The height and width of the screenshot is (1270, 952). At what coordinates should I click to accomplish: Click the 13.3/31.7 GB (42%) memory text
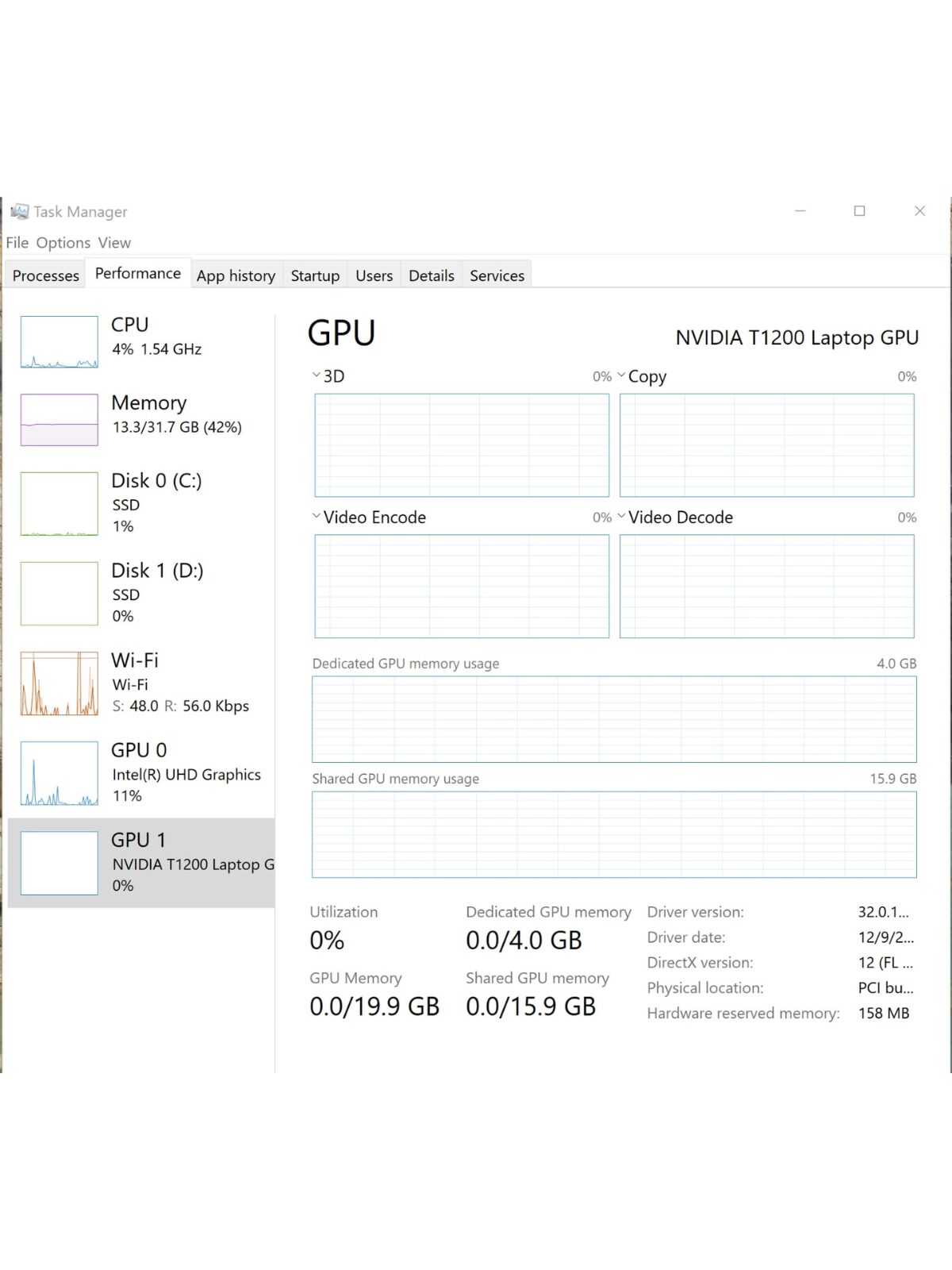click(x=177, y=427)
